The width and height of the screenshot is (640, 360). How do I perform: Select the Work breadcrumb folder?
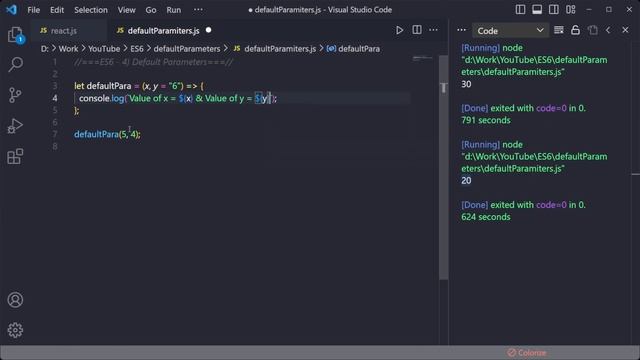68,49
